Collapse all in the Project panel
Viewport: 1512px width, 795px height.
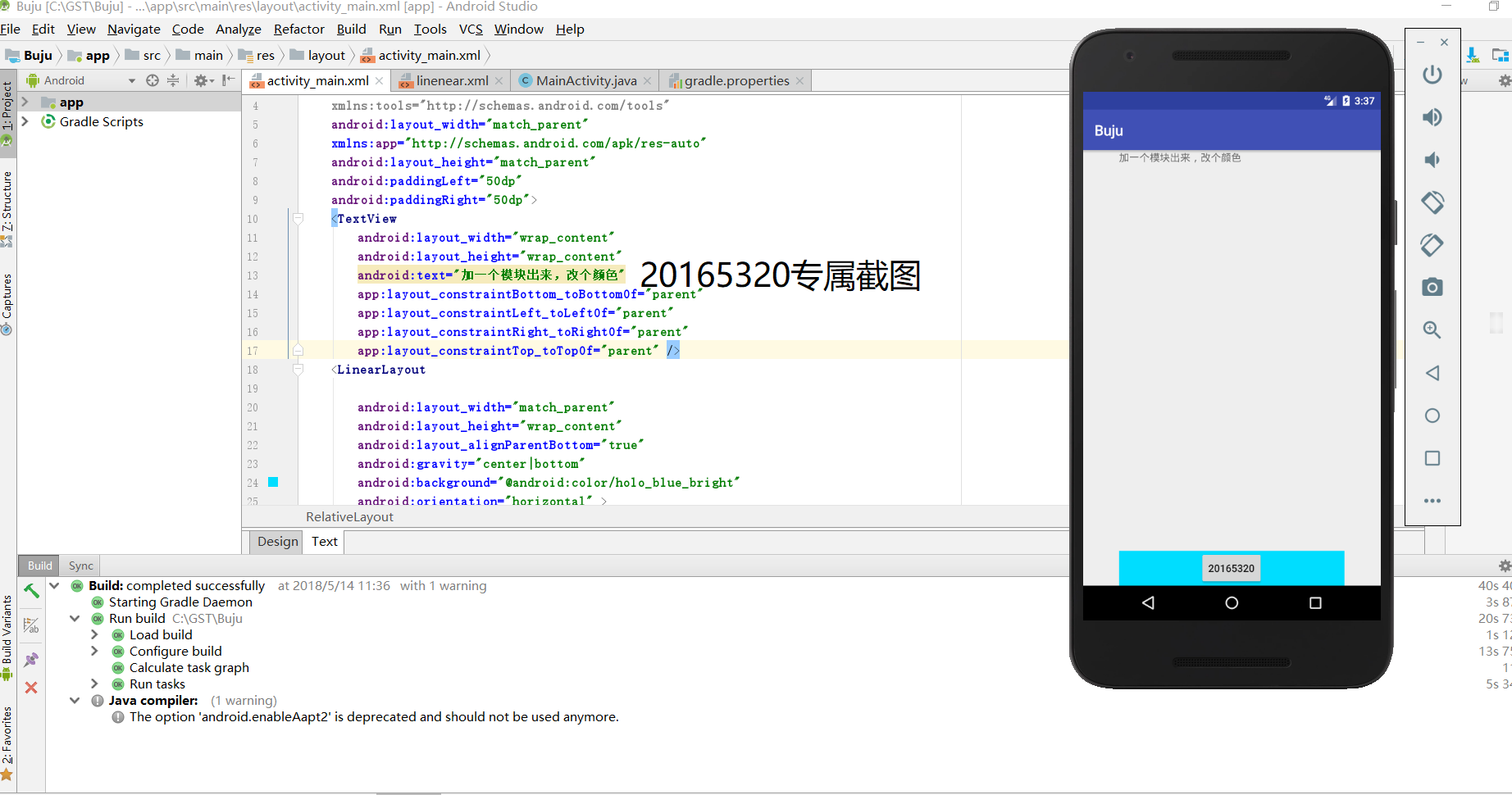pyautogui.click(x=173, y=80)
